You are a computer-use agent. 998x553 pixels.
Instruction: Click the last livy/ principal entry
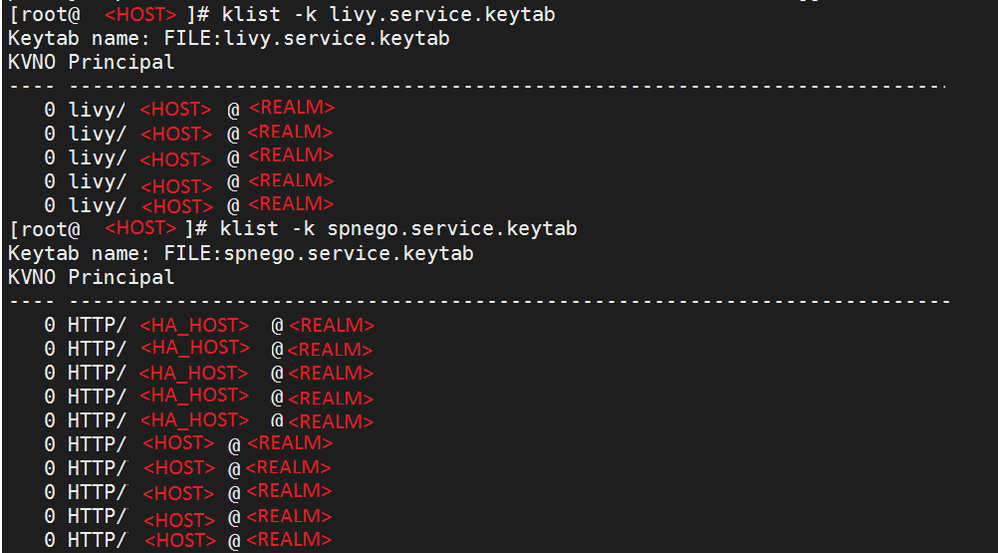[189, 206]
